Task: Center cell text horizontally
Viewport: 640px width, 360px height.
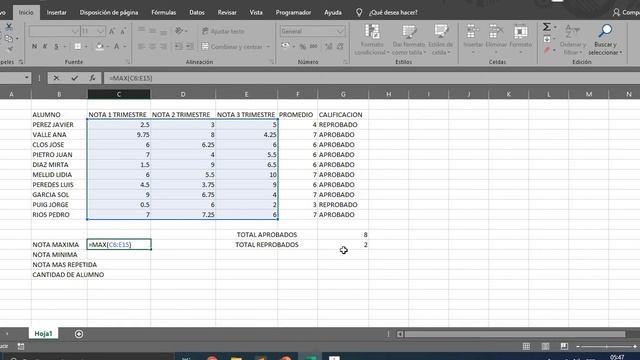Action: [x=152, y=47]
